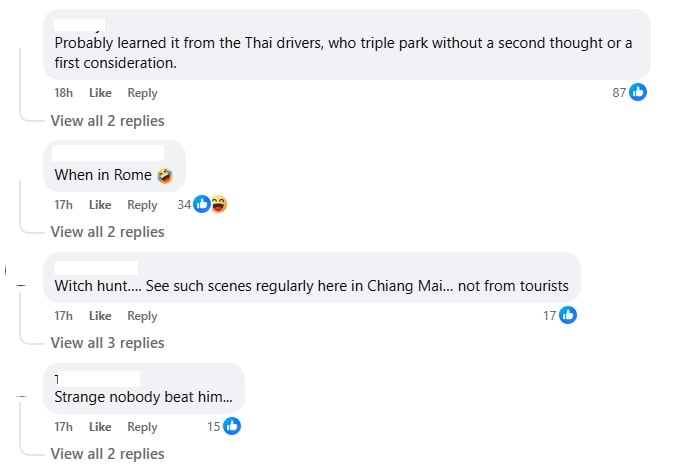Viewport: 676px width, 469px height.
Task: Like the 'Strange nobody beat him' comment
Action: [100, 427]
